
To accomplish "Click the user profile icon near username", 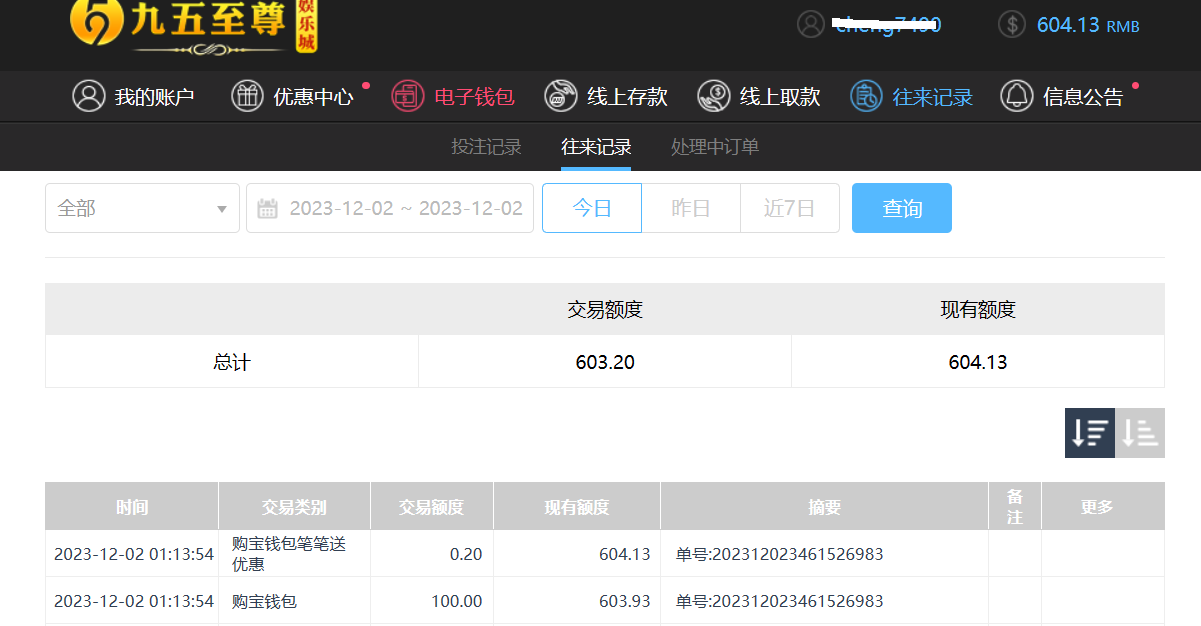I will 811,24.
